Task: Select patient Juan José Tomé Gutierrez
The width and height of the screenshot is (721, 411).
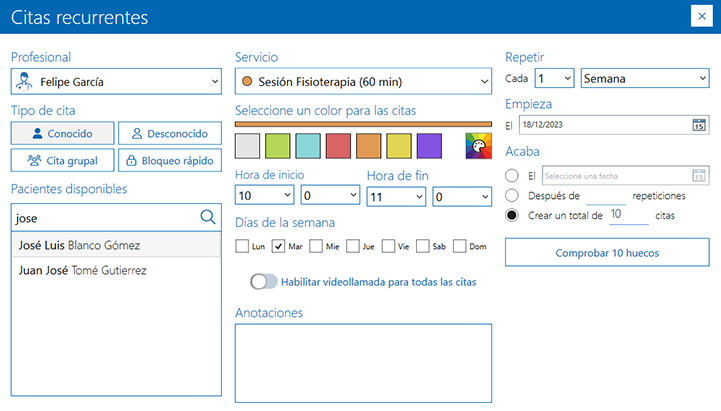Action: tap(82, 270)
